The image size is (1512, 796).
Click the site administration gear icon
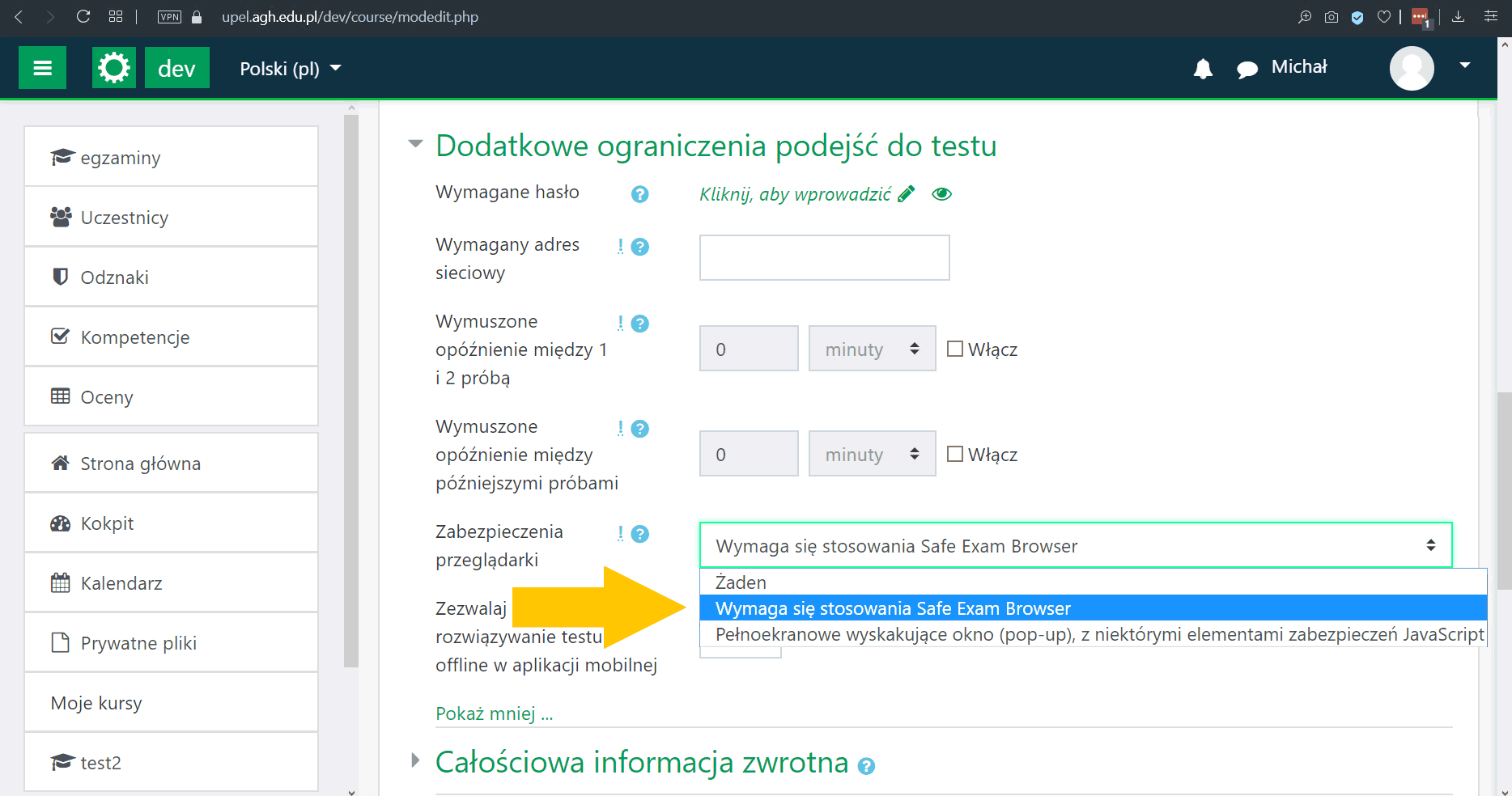point(113,67)
